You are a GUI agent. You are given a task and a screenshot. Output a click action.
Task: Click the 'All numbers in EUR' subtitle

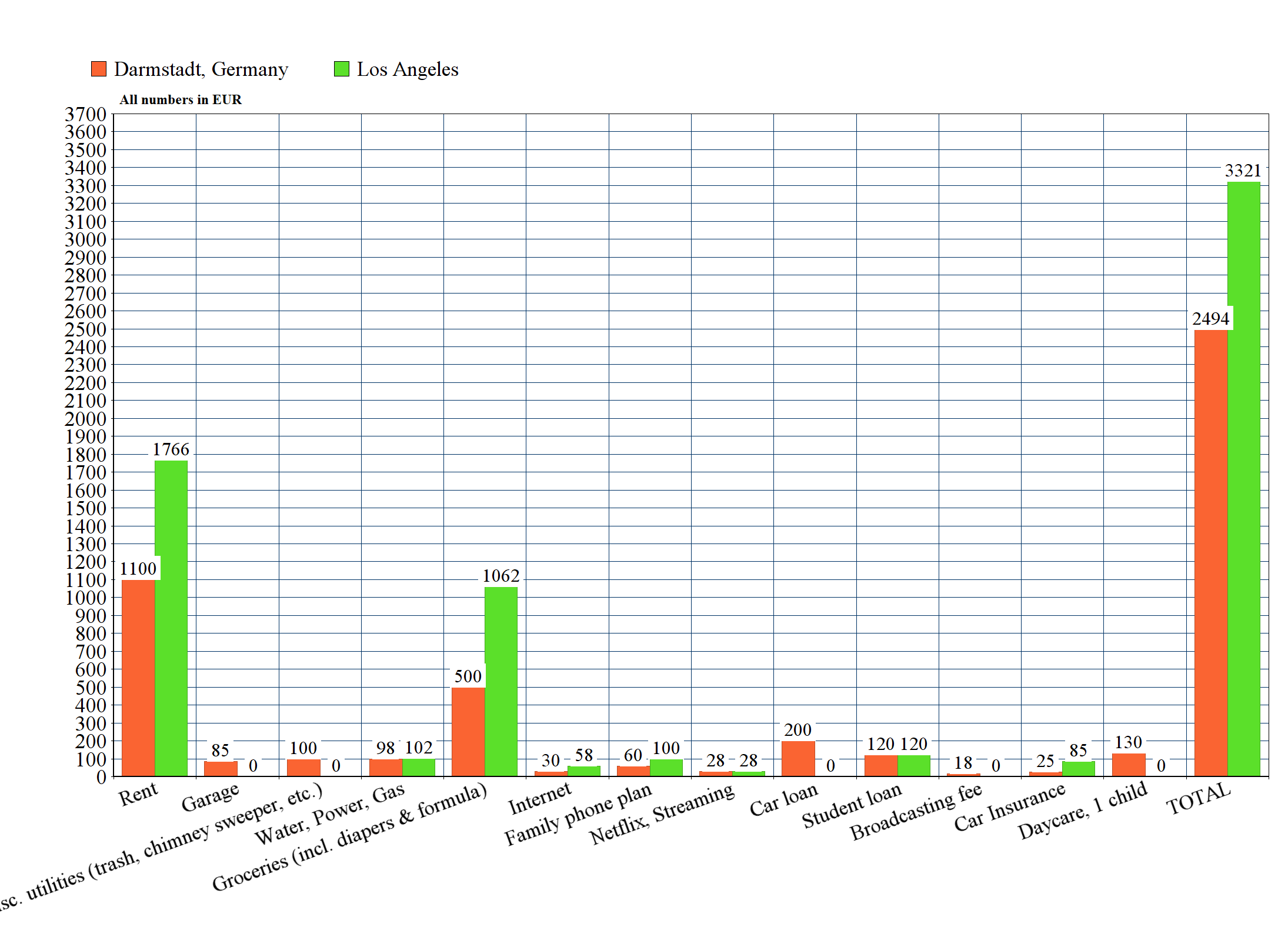coord(181,99)
